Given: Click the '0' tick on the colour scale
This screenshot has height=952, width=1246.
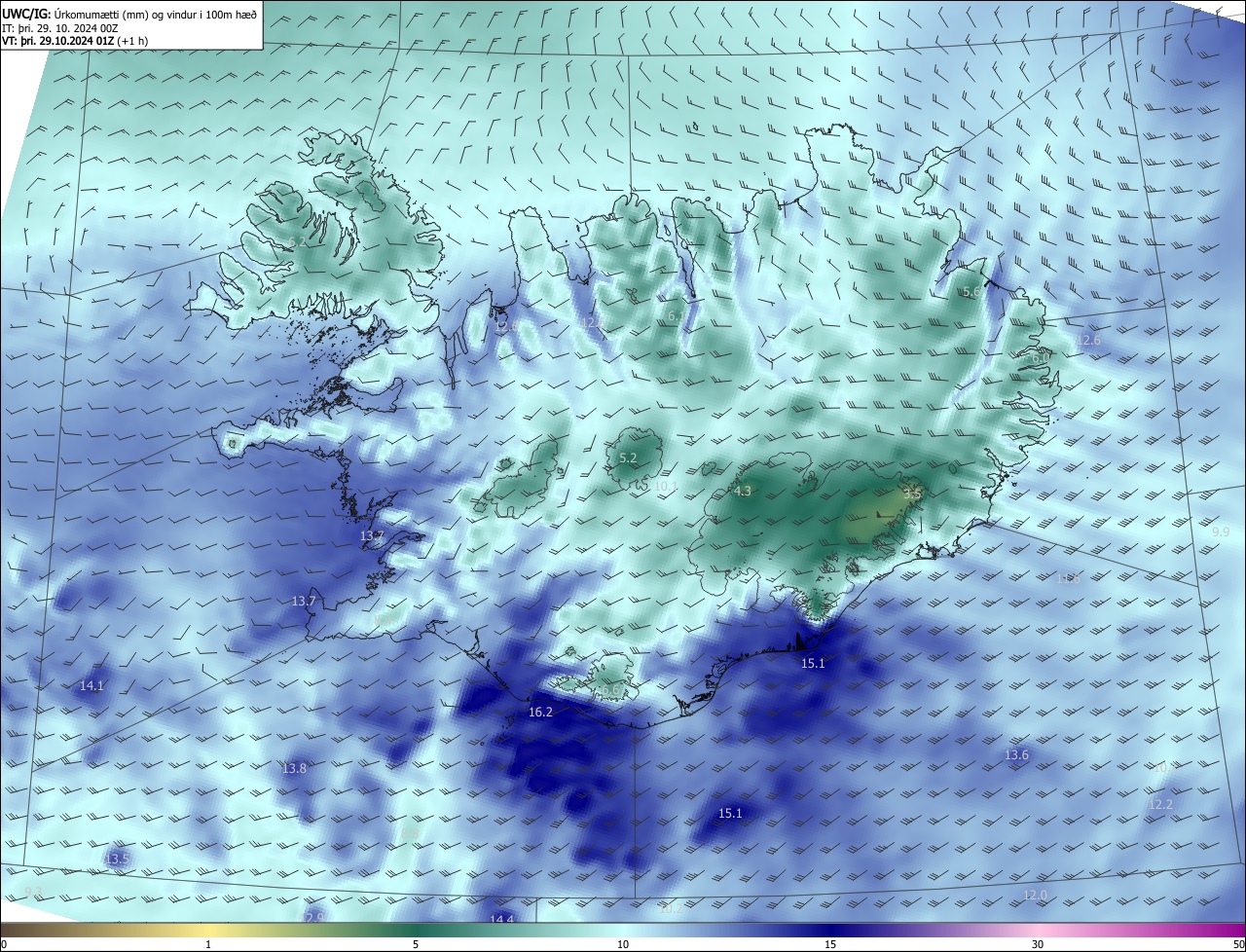Looking at the screenshot, I should [x=3, y=944].
